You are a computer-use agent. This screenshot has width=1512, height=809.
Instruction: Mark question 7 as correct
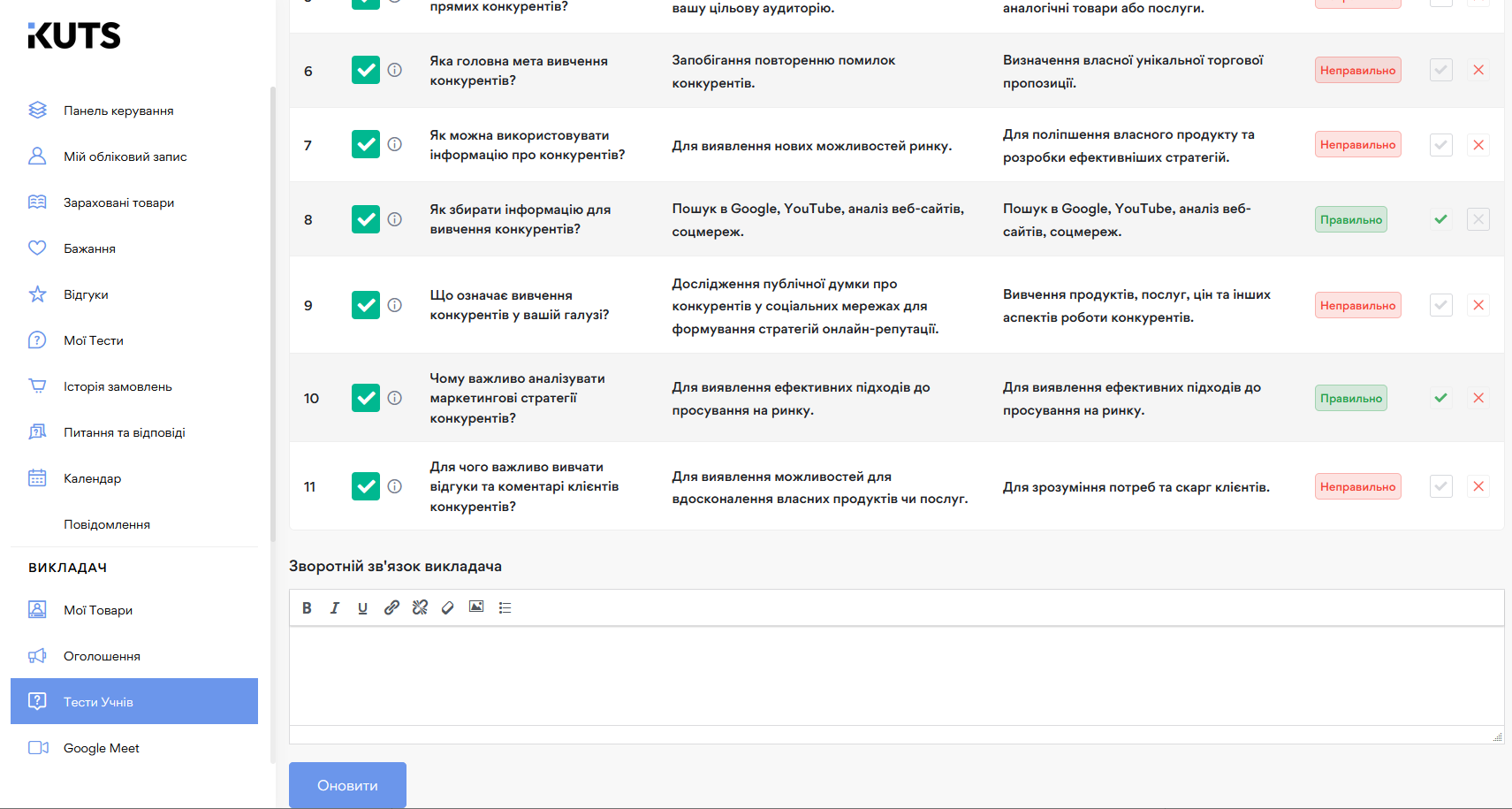(x=1440, y=145)
